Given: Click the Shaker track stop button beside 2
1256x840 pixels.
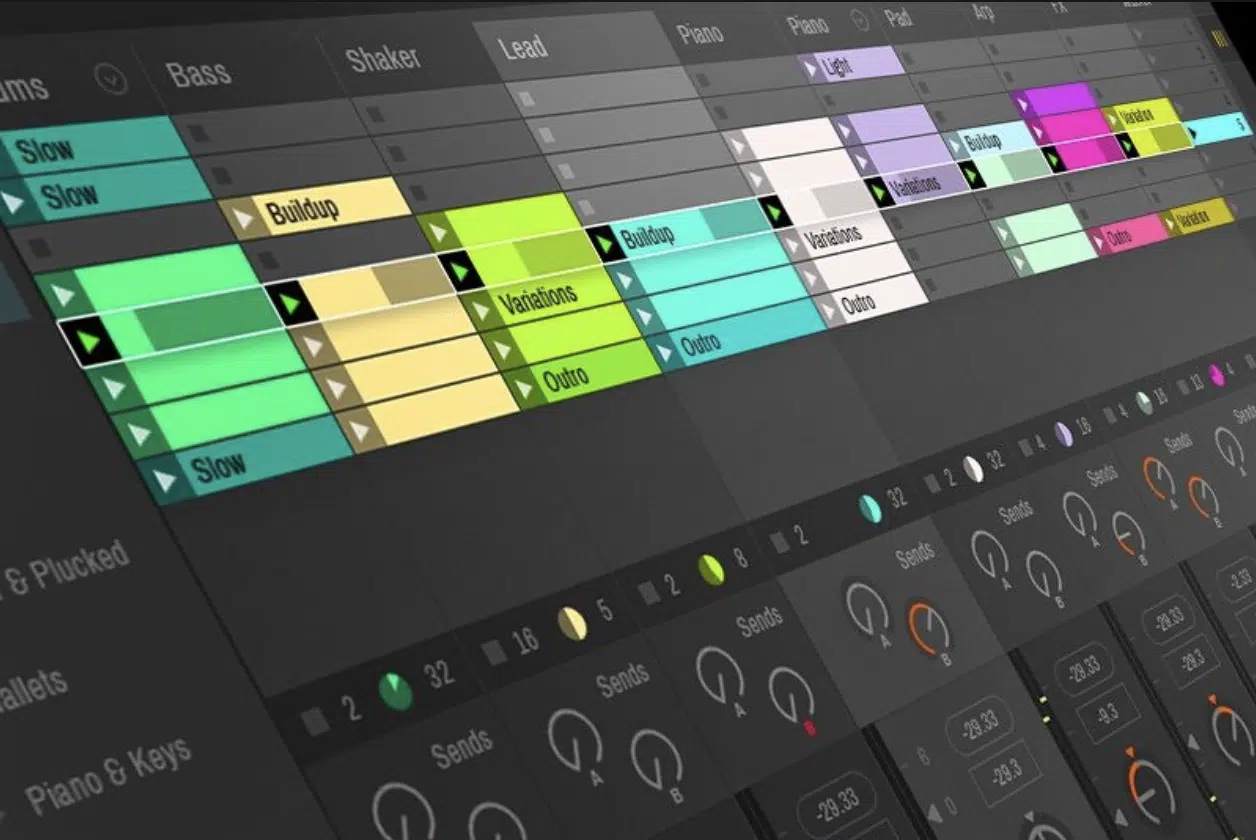Looking at the screenshot, I should (649, 592).
